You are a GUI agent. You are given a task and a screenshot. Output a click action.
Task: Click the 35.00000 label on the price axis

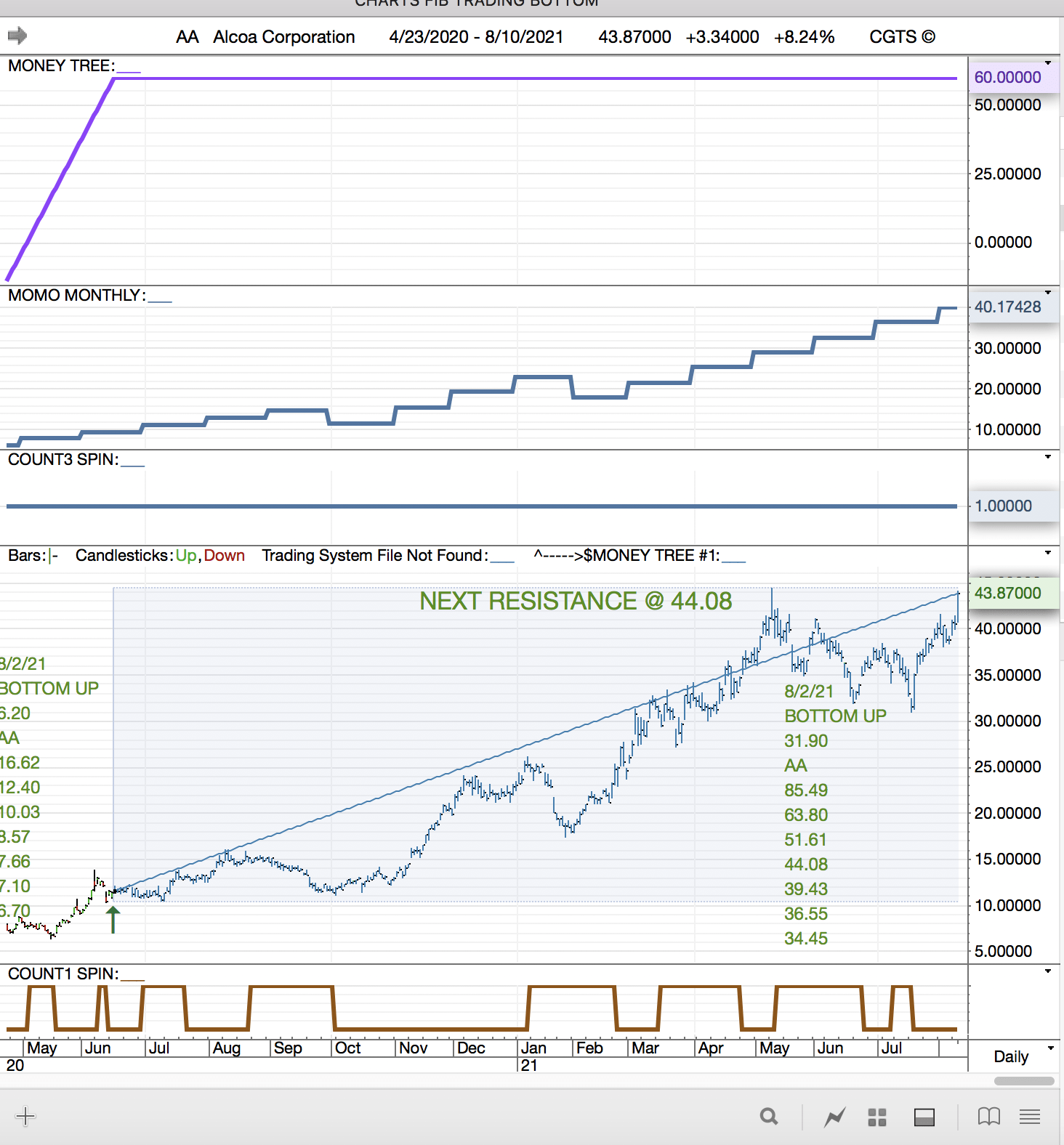click(1007, 676)
